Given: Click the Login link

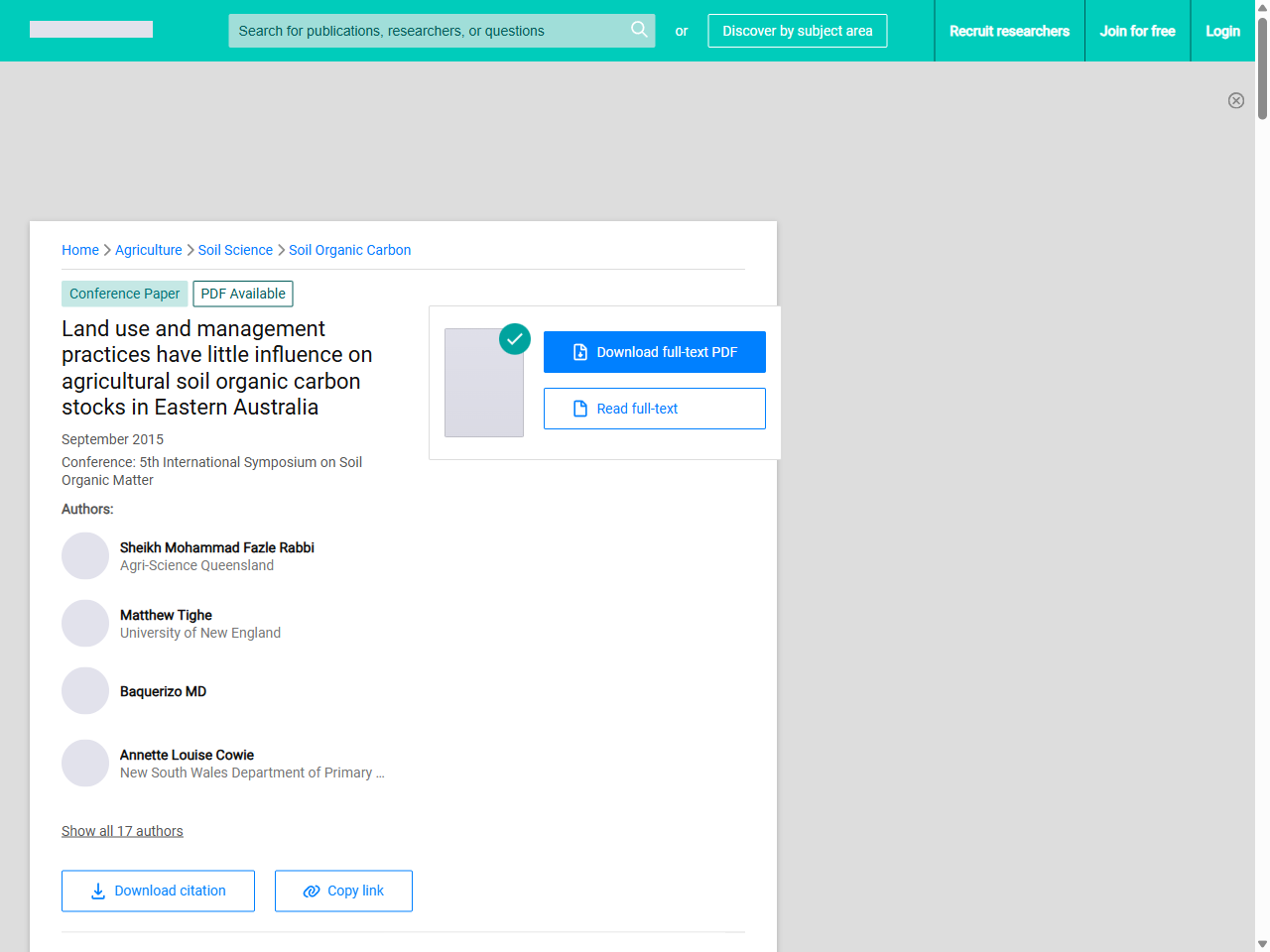Looking at the screenshot, I should point(1222,31).
